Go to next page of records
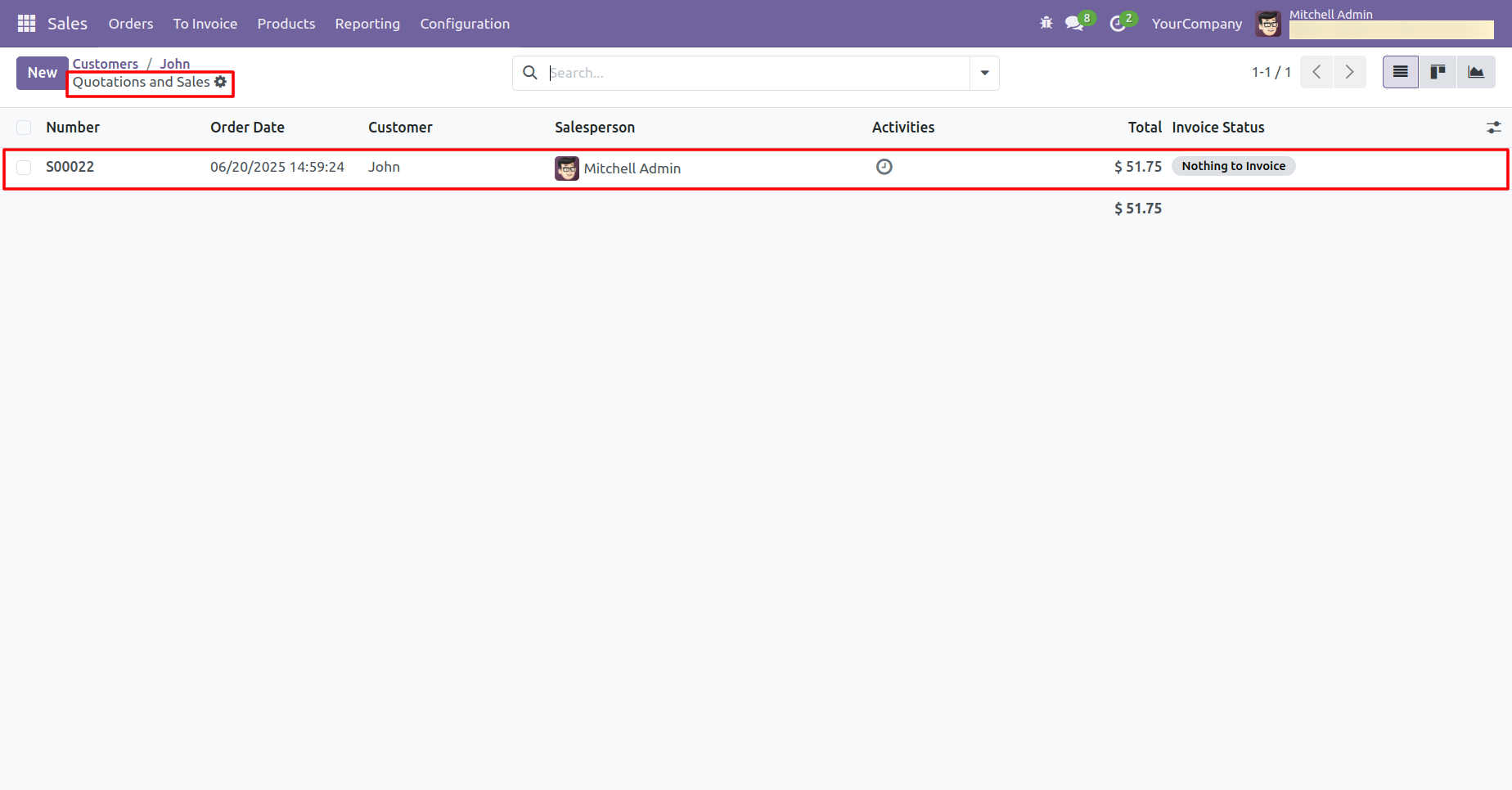This screenshot has height=790, width=1512. (x=1350, y=72)
